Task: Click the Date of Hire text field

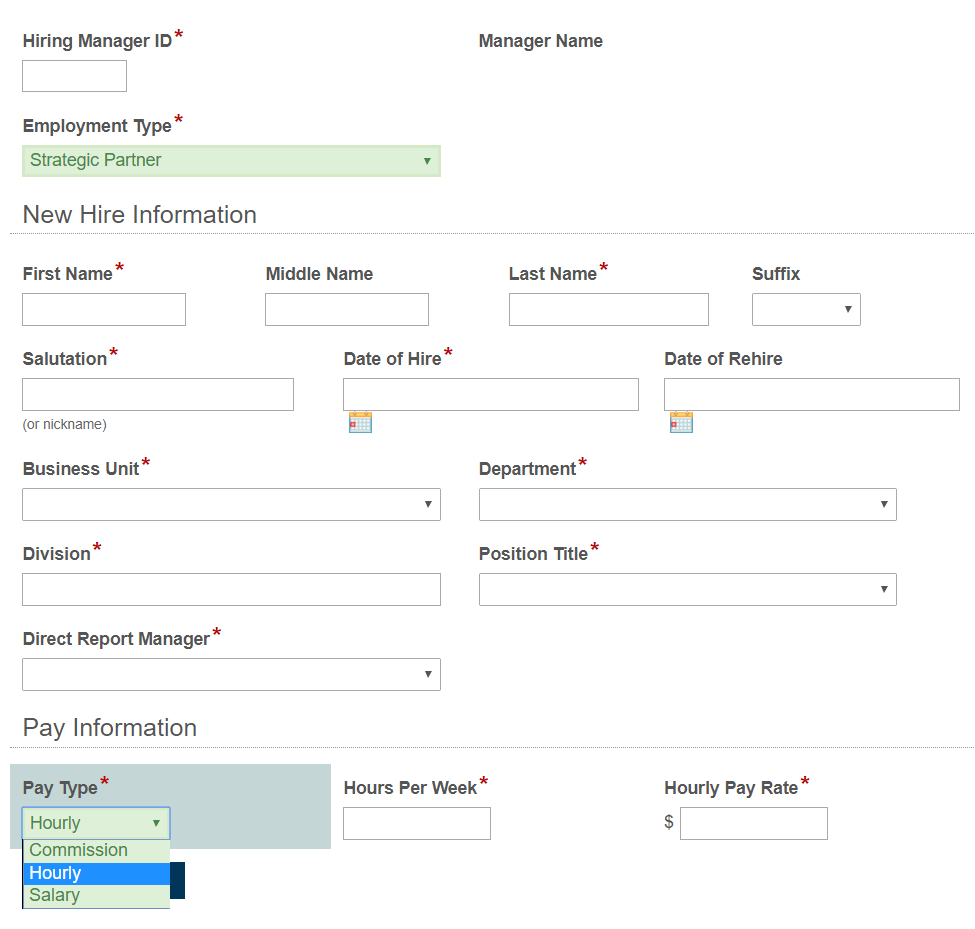Action: tap(490, 395)
